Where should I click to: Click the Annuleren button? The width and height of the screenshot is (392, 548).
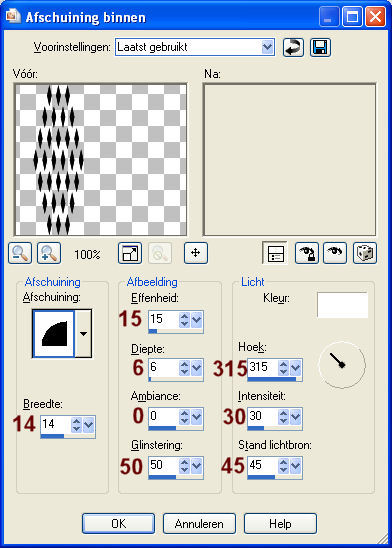pyautogui.click(x=199, y=524)
